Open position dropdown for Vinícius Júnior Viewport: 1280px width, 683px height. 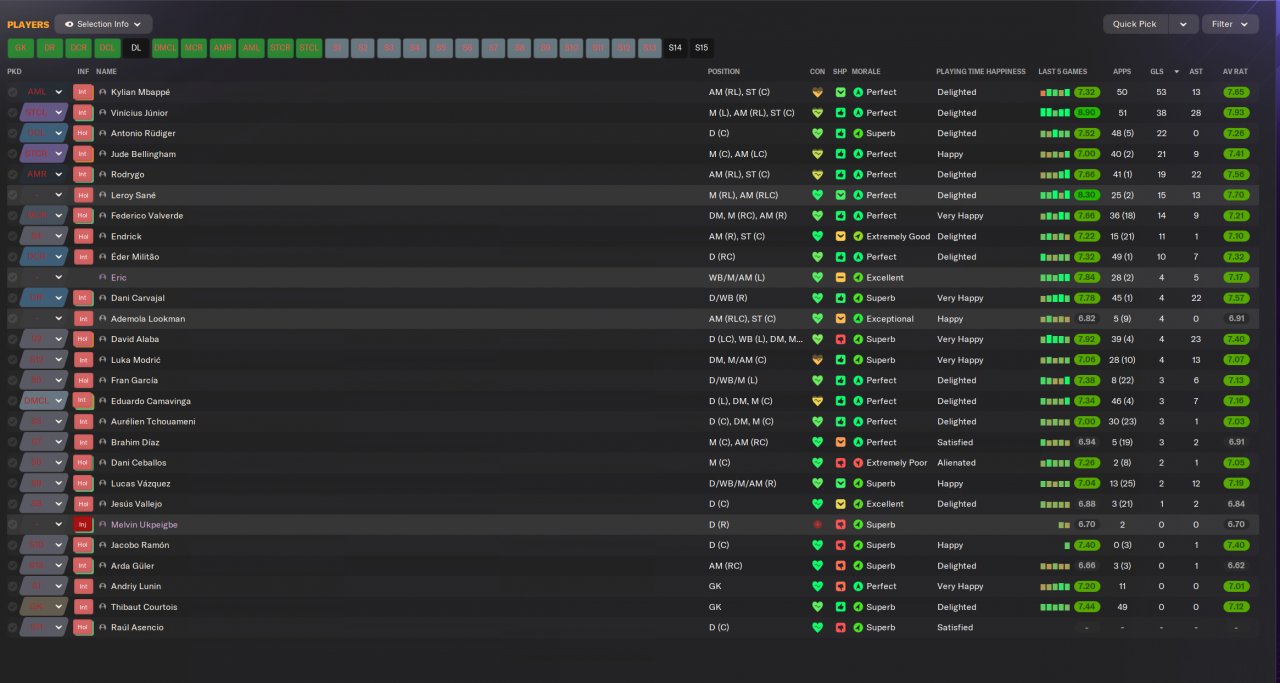pyautogui.click(x=59, y=113)
